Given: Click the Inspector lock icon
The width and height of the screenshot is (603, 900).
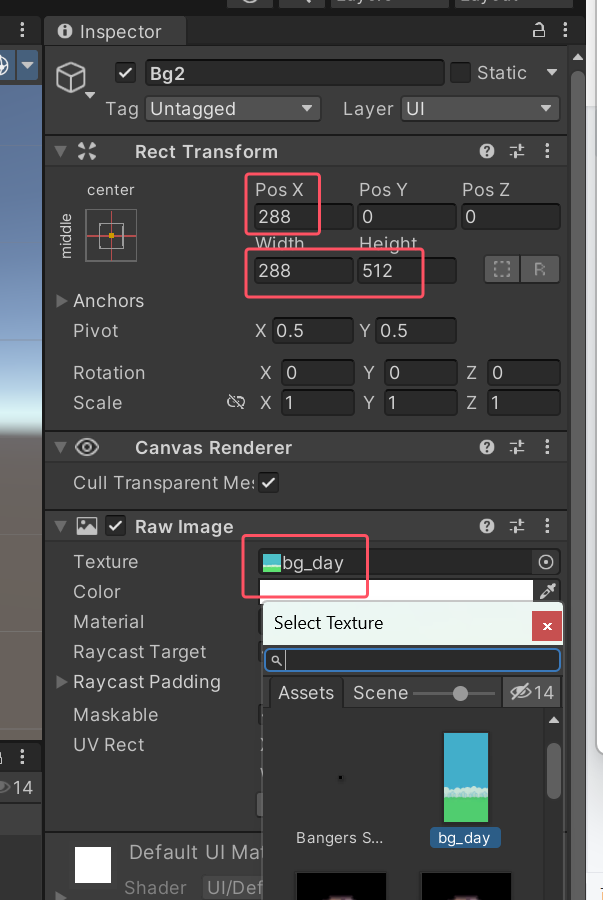Looking at the screenshot, I should click(539, 31).
